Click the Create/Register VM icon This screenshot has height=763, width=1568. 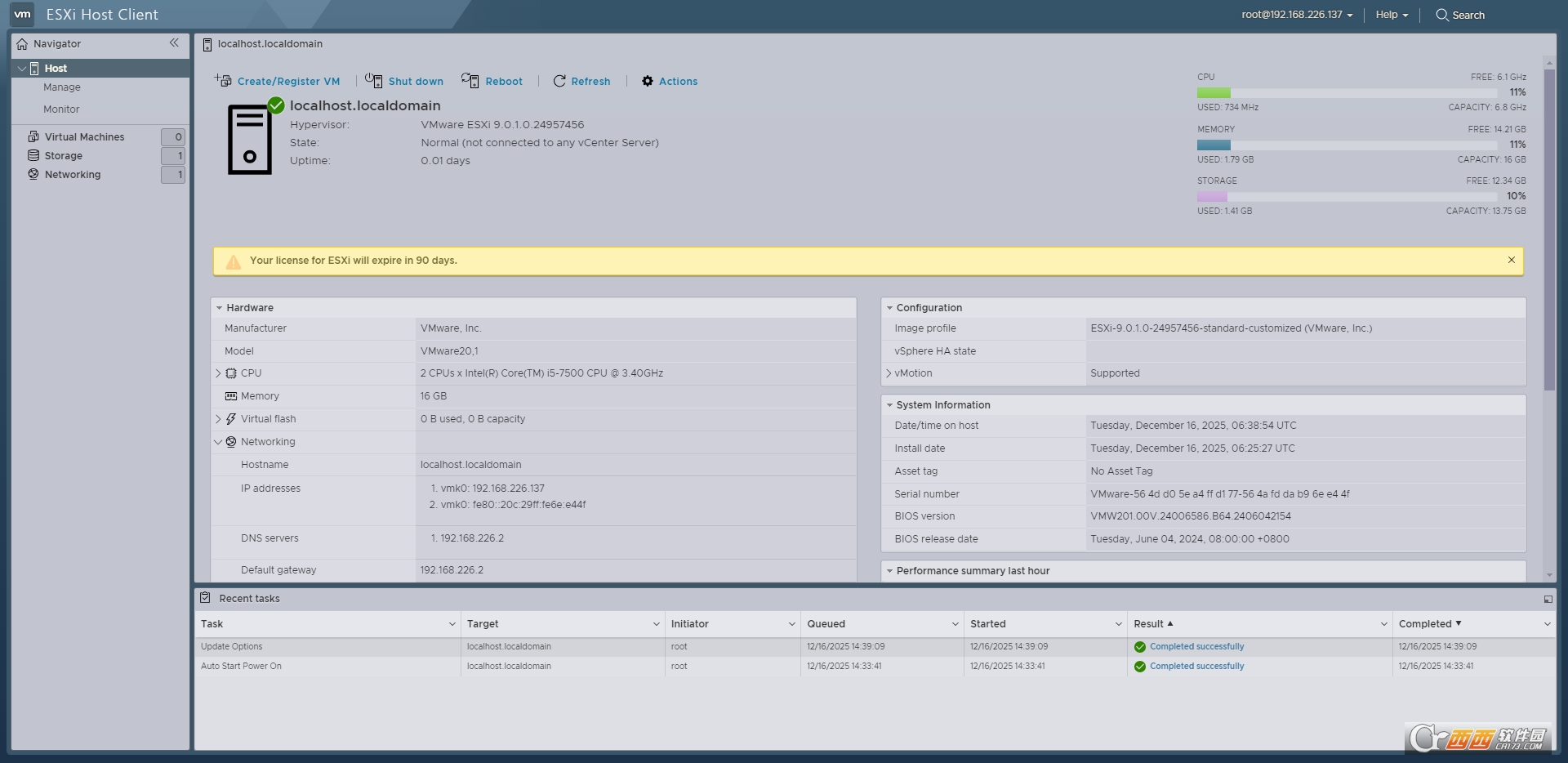pyautogui.click(x=223, y=80)
